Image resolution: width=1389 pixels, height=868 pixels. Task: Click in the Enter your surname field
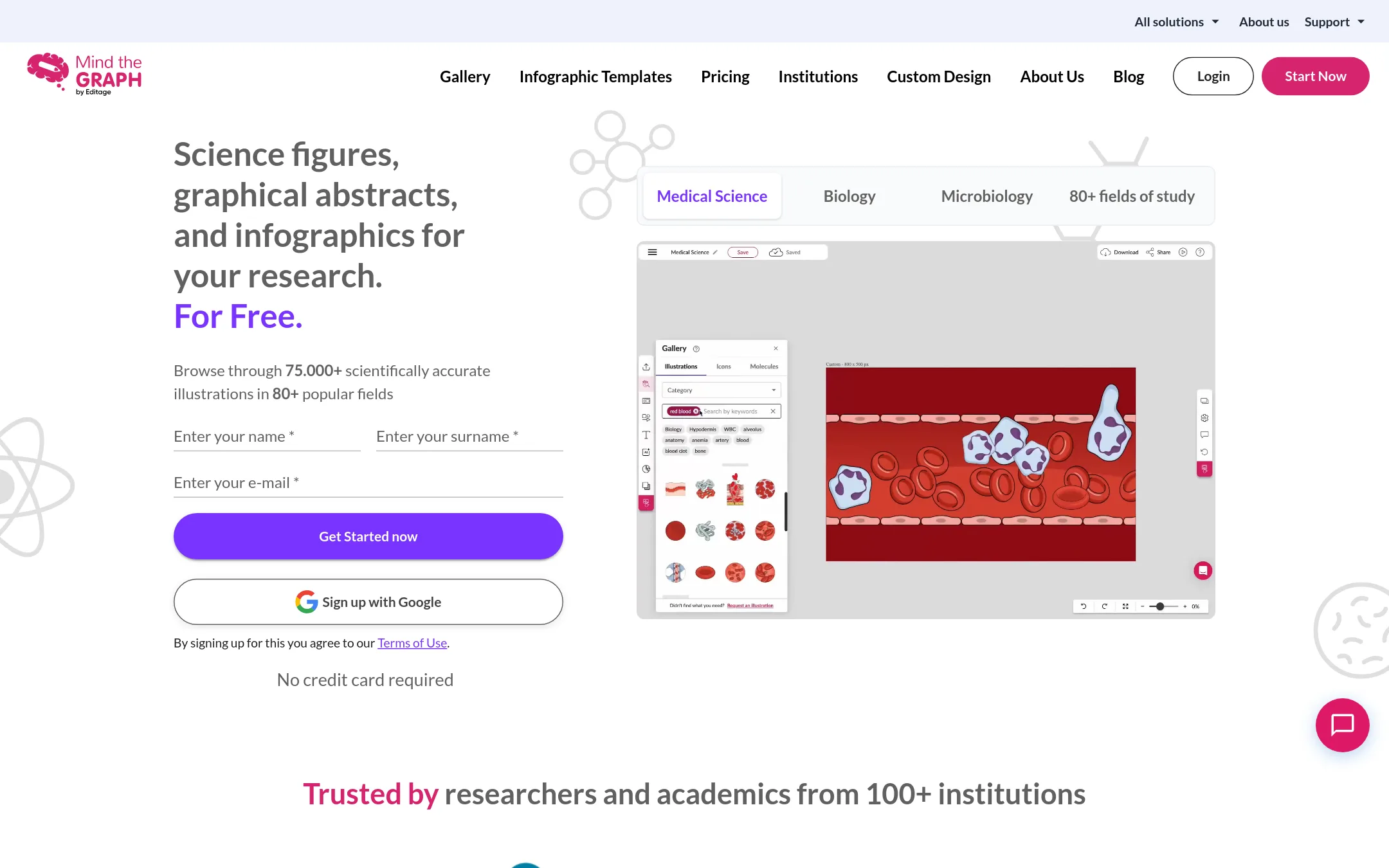tap(469, 437)
